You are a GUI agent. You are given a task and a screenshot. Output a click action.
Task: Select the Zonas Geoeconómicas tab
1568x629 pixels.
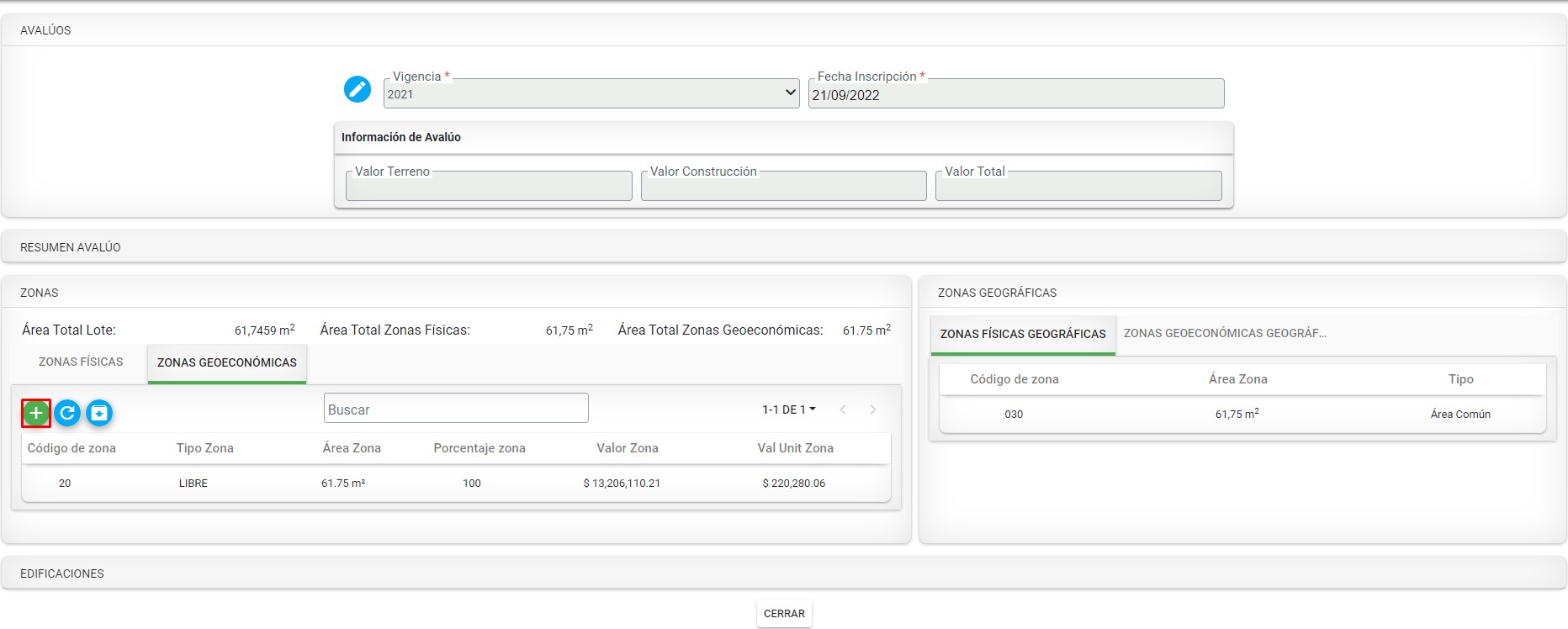(x=227, y=362)
